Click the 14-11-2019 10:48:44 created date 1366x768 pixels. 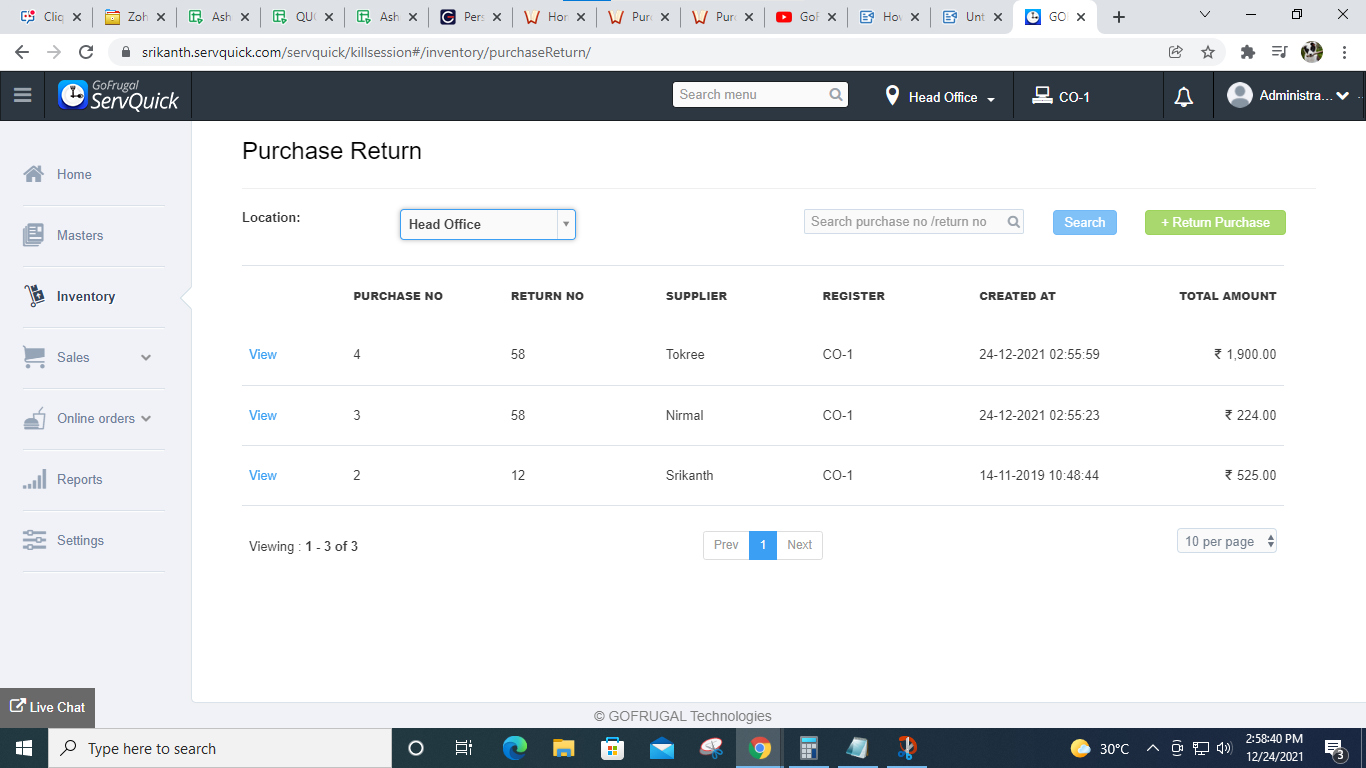point(1039,475)
